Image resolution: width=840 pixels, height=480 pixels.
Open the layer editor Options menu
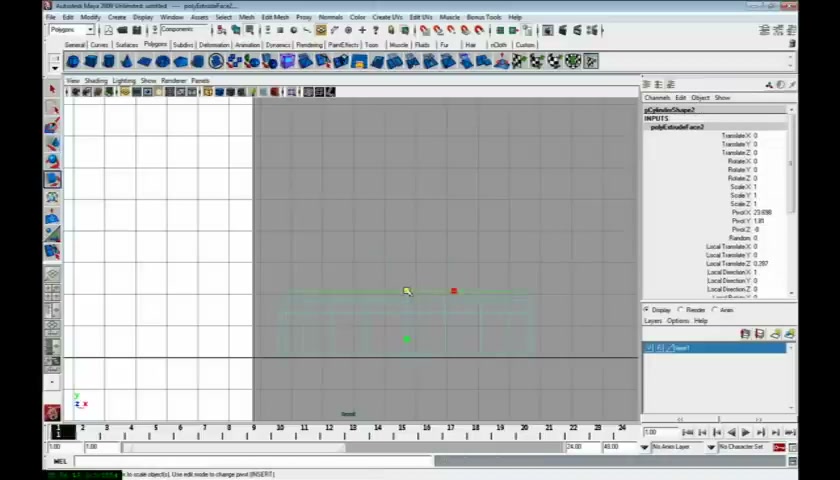tap(678, 320)
